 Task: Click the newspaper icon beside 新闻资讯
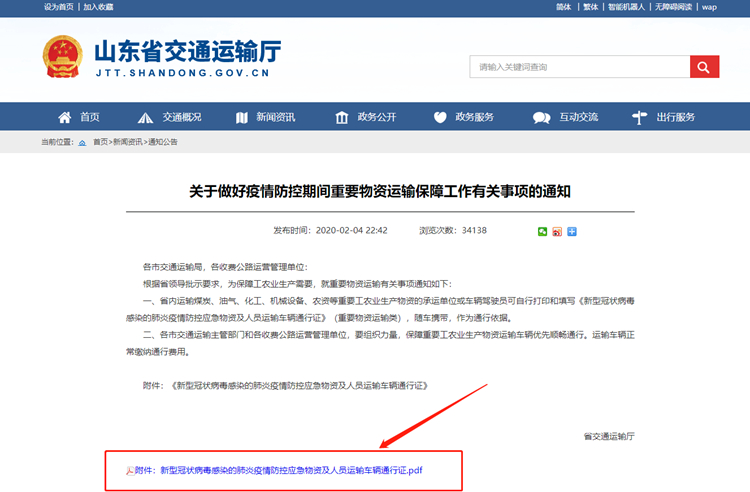click(x=242, y=118)
